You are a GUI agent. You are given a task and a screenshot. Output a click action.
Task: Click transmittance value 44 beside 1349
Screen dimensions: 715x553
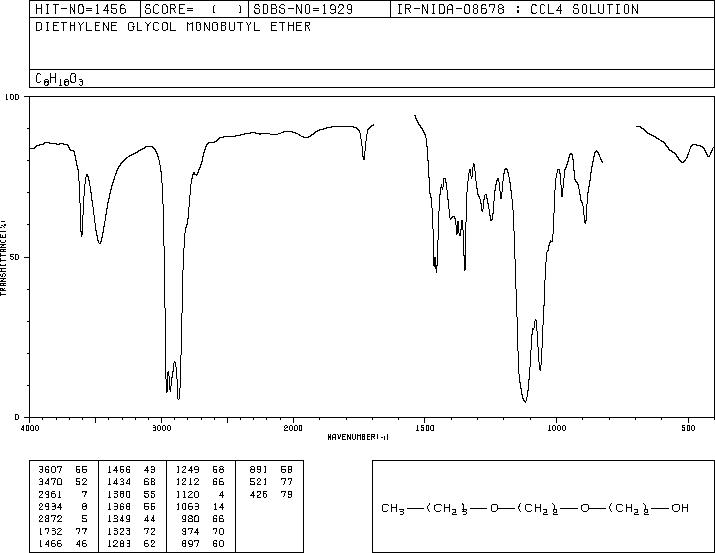150,519
